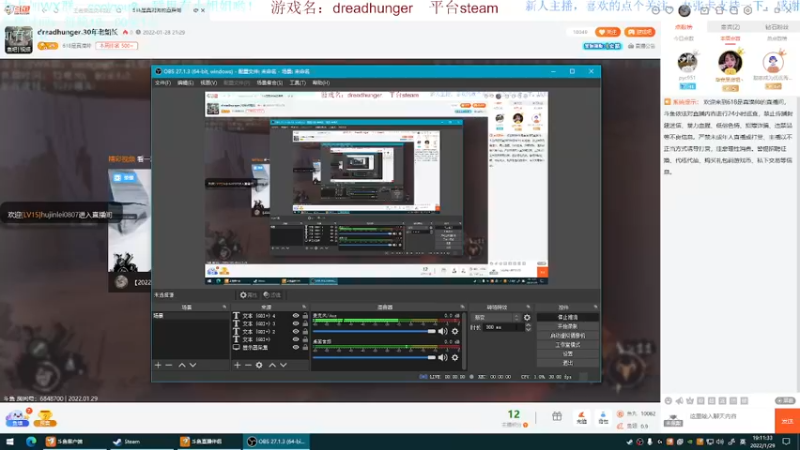Open the 文件(F) menu in OBS
Screen dimensions: 800x450
pyautogui.click(x=163, y=83)
